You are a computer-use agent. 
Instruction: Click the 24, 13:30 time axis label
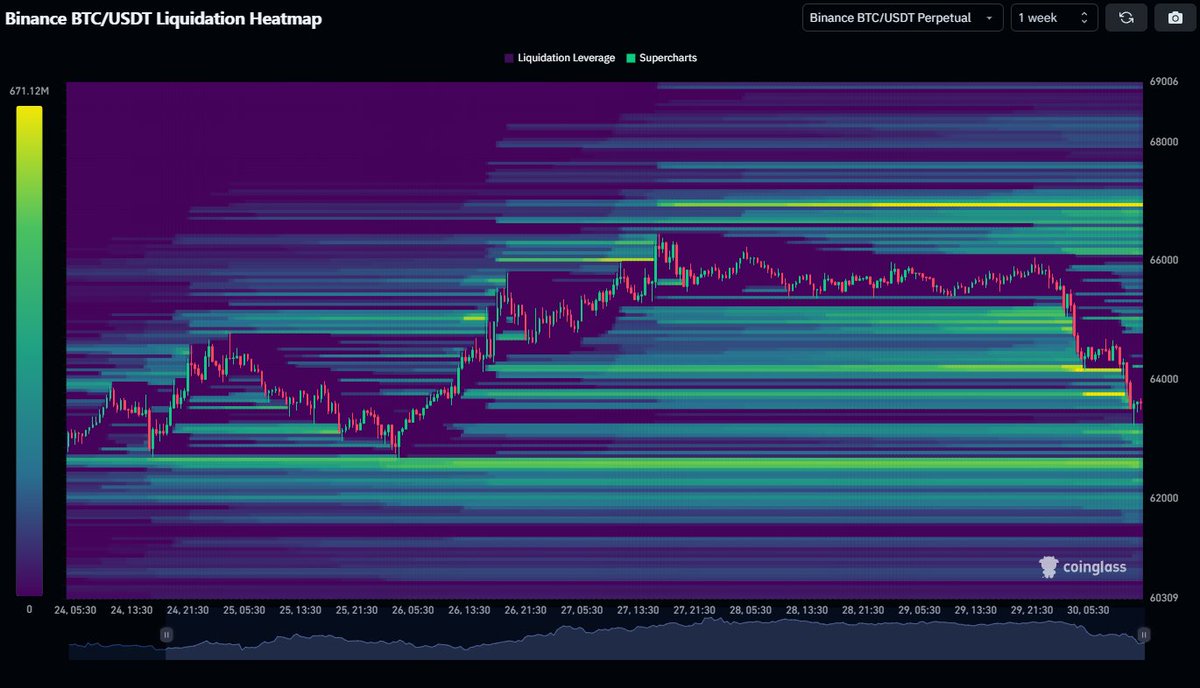pyautogui.click(x=131, y=609)
